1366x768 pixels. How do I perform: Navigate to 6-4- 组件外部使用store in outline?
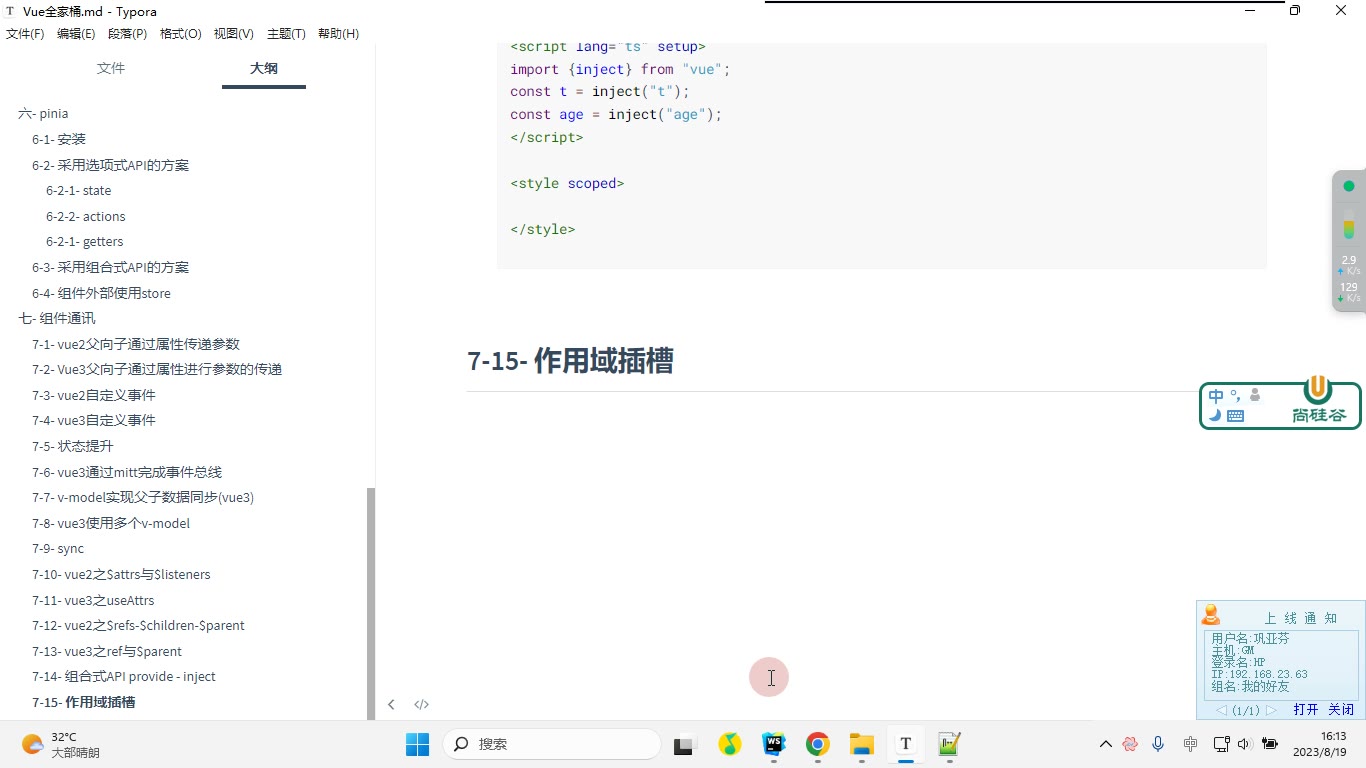click(x=101, y=294)
